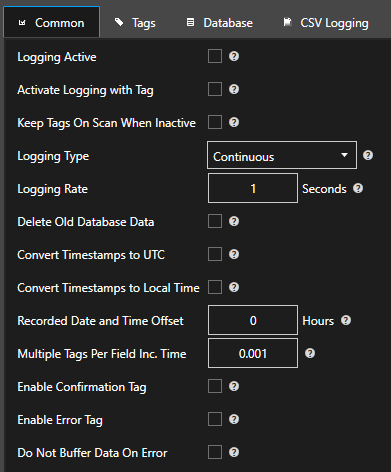
Task: Switch to the Tags tab
Action: pos(135,23)
